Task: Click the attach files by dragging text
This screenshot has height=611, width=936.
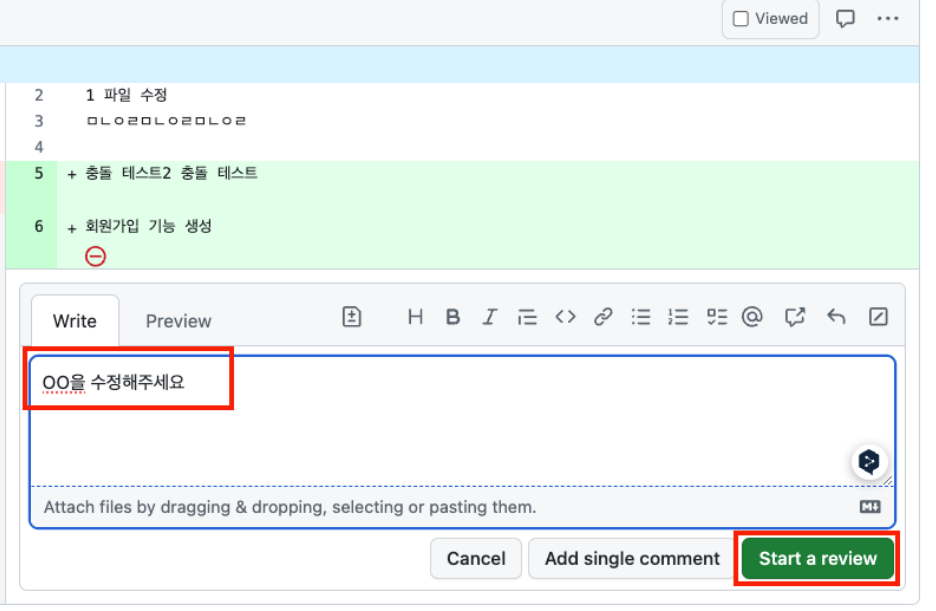Action: tap(290, 507)
